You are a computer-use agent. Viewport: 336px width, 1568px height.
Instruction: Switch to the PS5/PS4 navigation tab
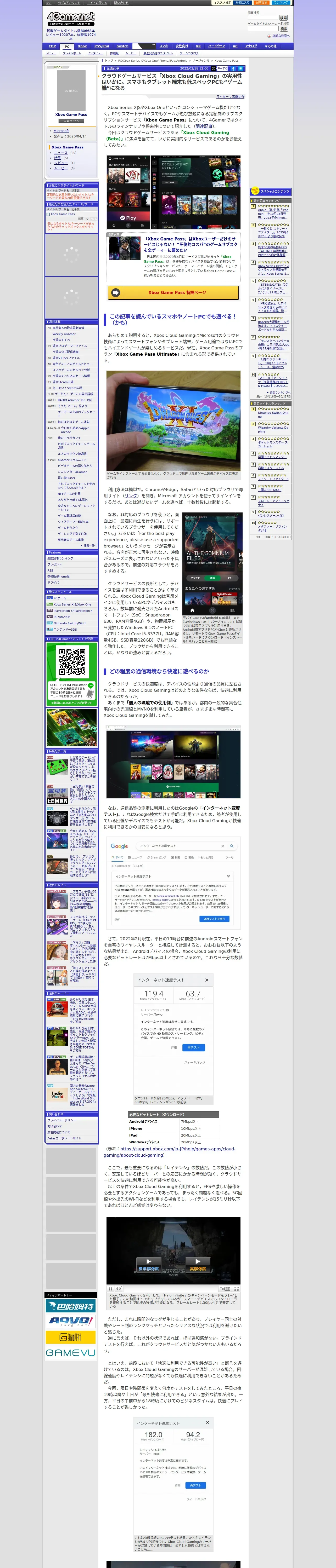[102, 46]
